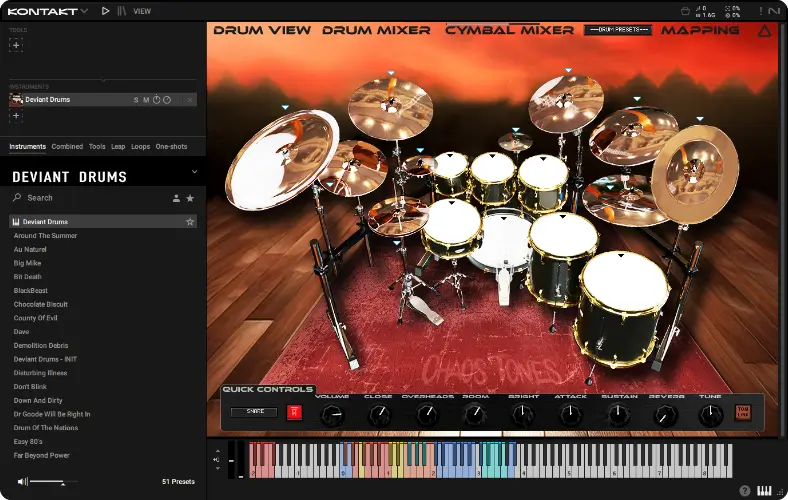Mute the Deviant Drums instrument
Viewport: 788px width, 500px height.
pyautogui.click(x=146, y=100)
